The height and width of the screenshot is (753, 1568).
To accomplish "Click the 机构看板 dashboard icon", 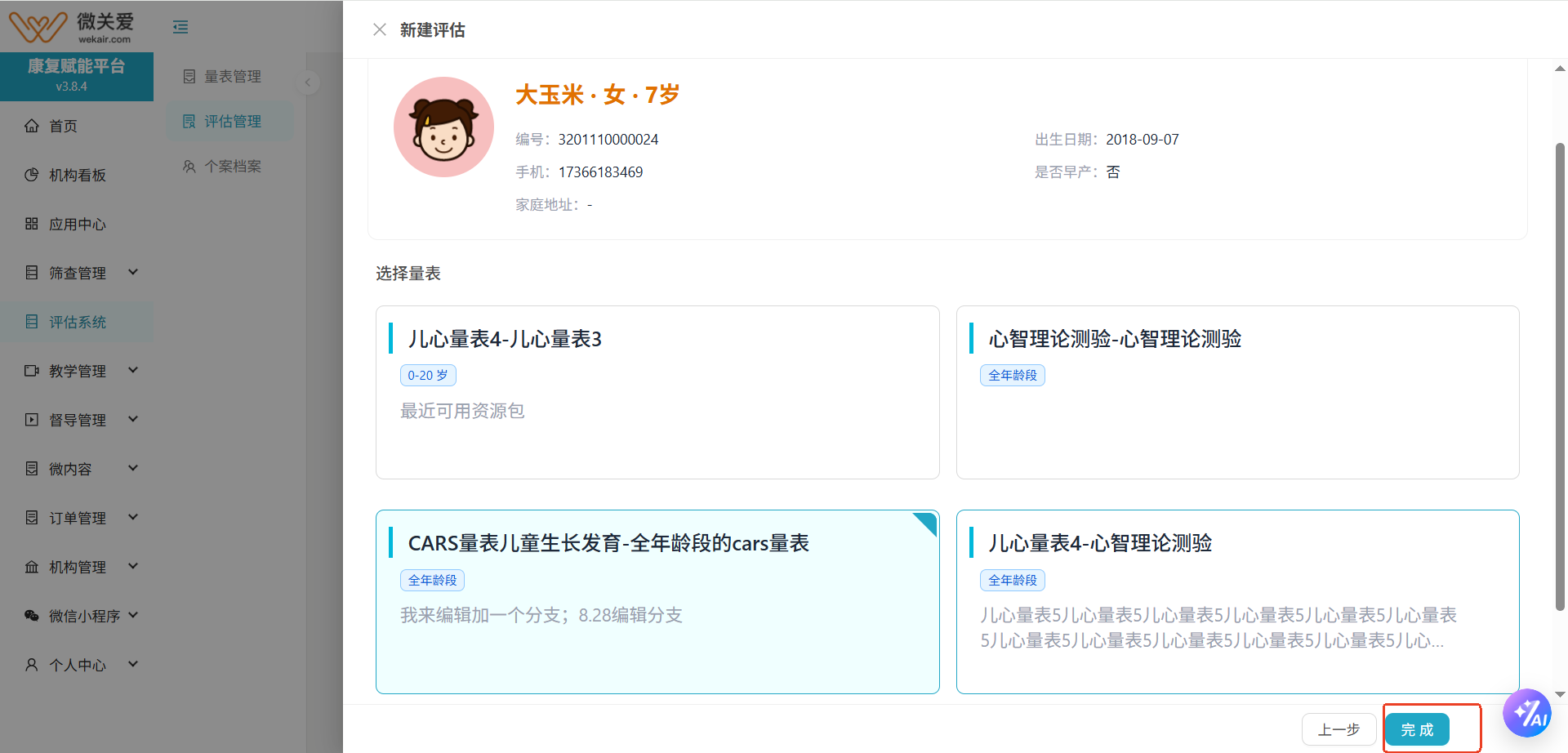I will (x=32, y=175).
